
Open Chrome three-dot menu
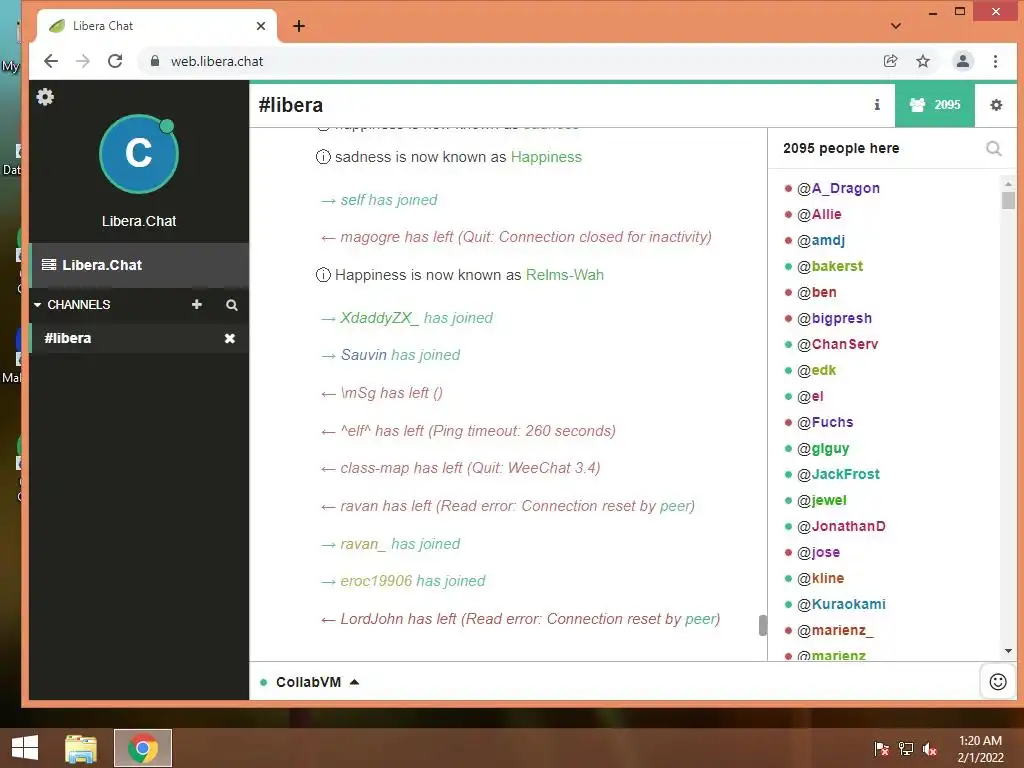click(995, 61)
